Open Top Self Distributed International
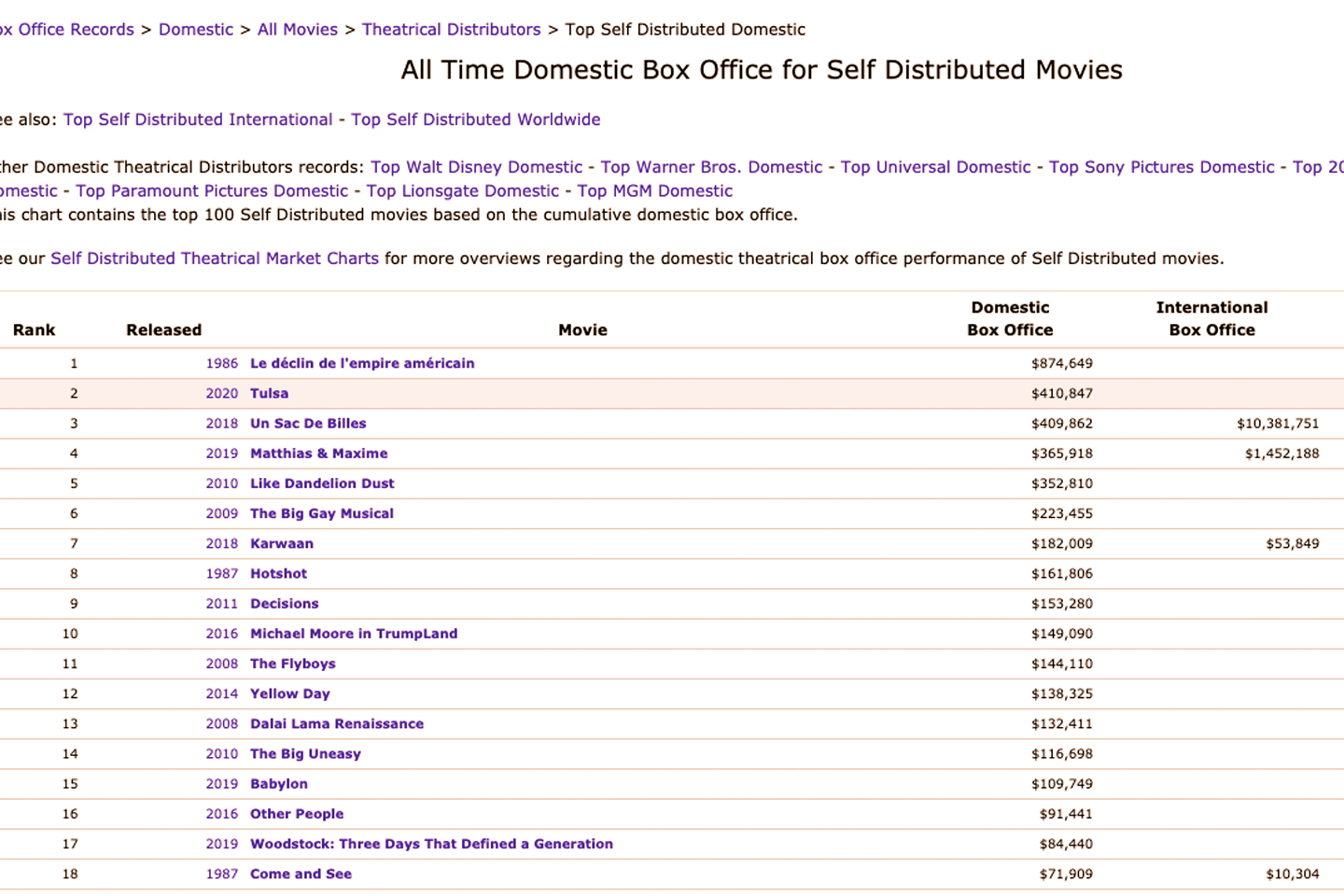Image resolution: width=1344 pixels, height=896 pixels. coord(198,119)
